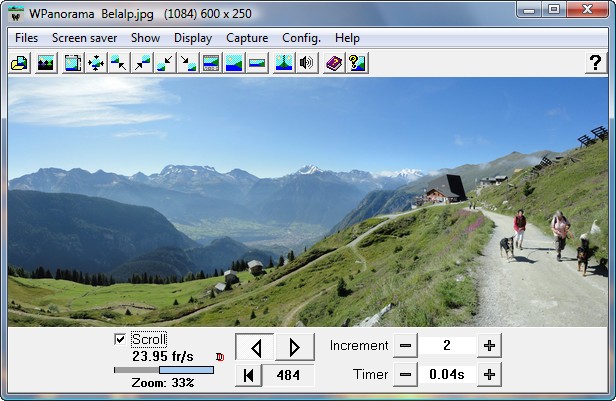This screenshot has height=401, width=616.
Task: Click the open file folder icon
Action: coord(19,63)
